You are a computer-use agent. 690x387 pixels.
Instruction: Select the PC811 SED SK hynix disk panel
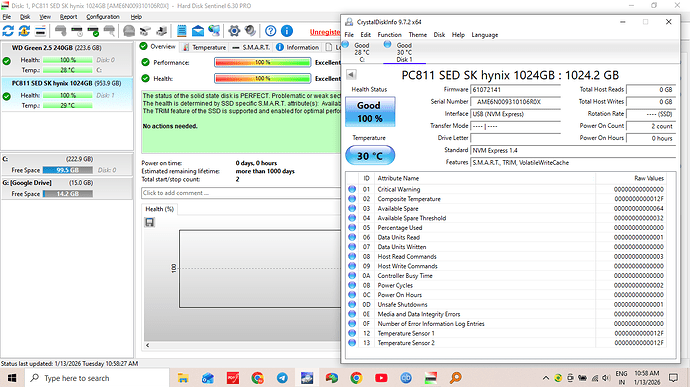click(67, 94)
